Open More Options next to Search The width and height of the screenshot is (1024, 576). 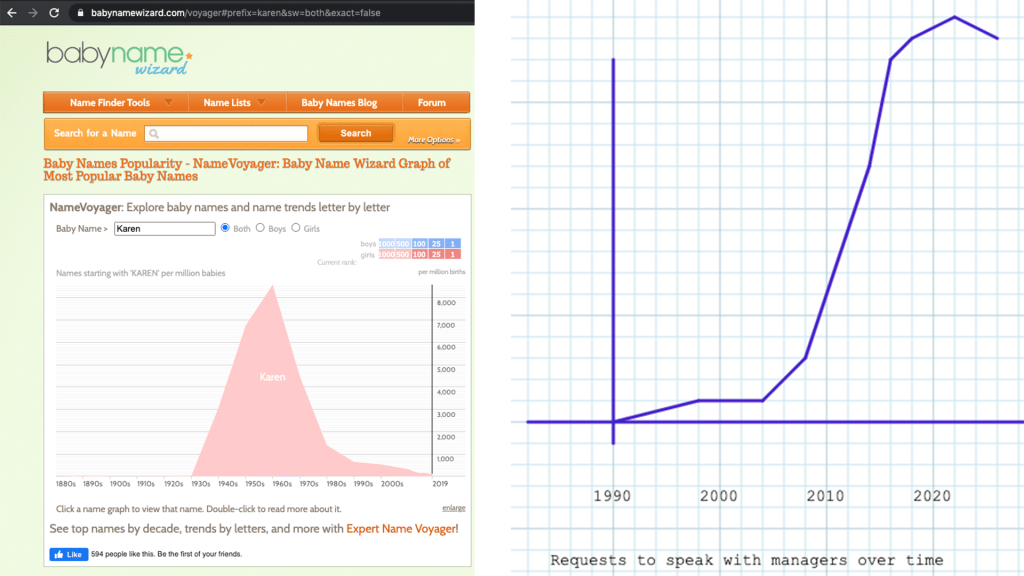pos(433,140)
